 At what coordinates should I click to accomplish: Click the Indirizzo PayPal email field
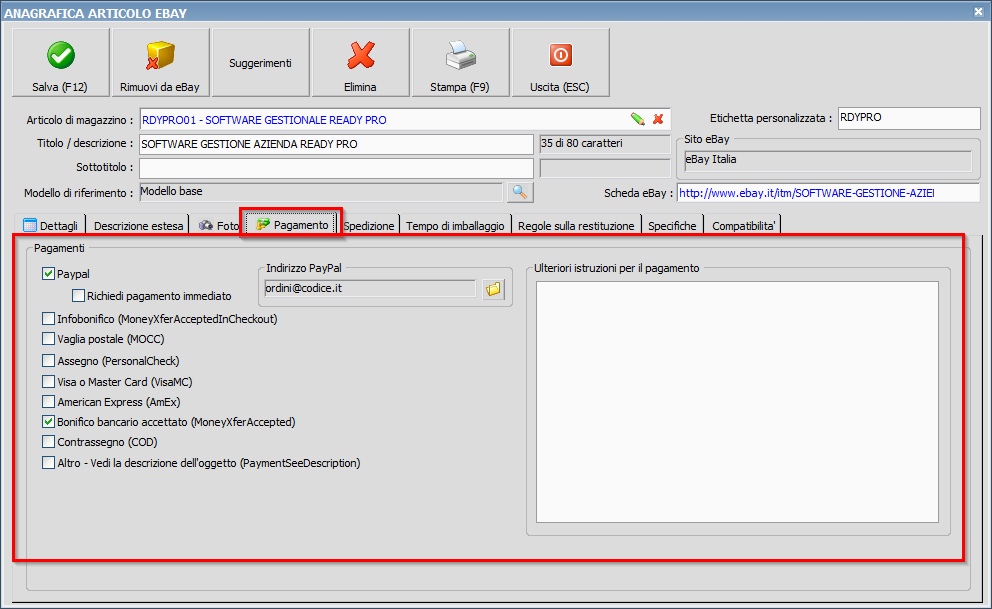(x=369, y=288)
